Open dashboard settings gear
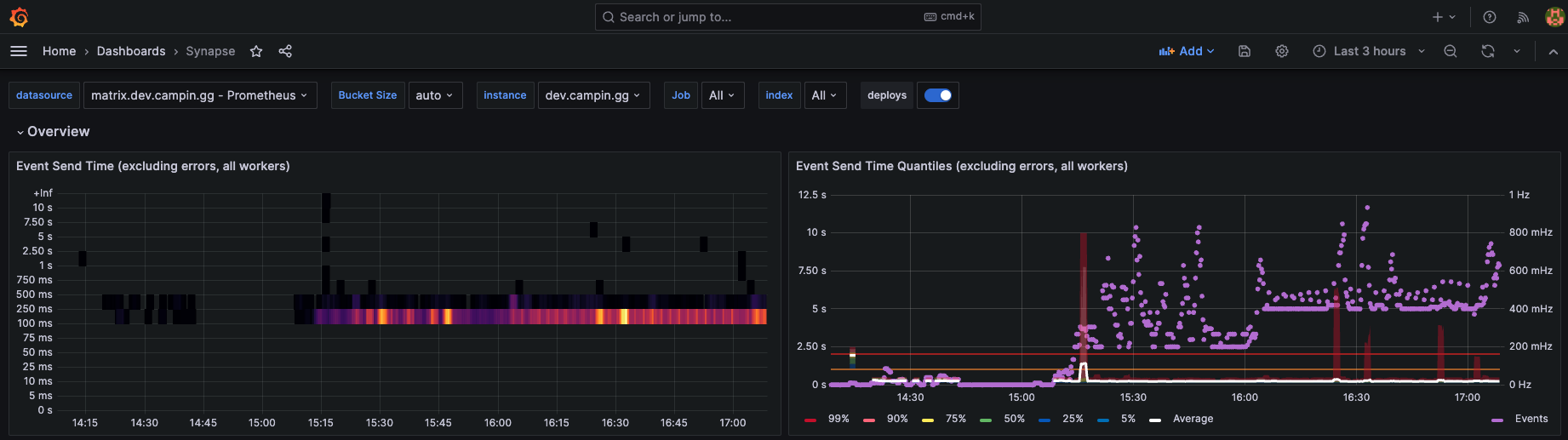 point(1281,51)
